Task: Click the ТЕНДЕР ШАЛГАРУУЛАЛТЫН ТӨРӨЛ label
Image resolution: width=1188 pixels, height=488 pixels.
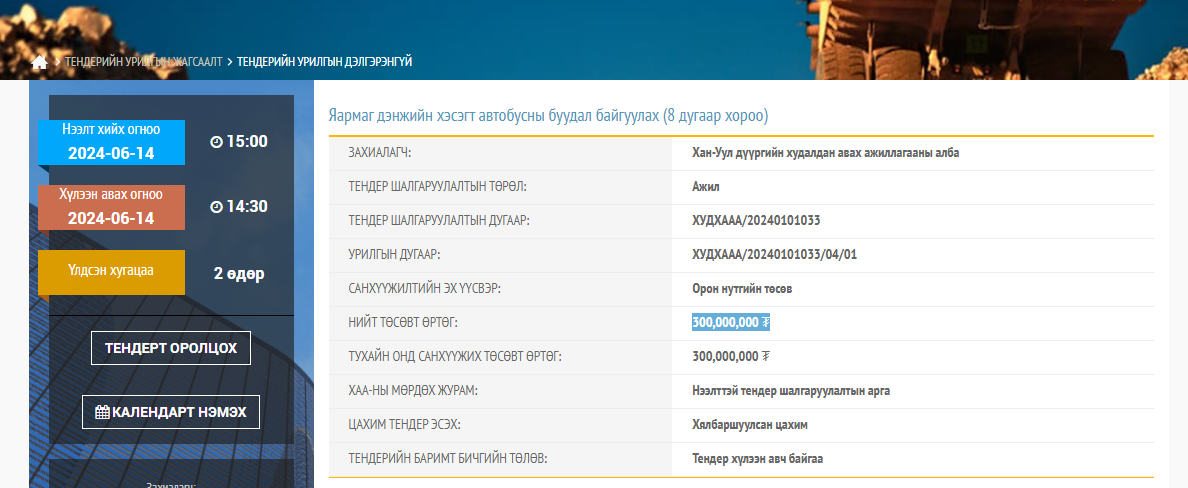Action: pyautogui.click(x=437, y=186)
